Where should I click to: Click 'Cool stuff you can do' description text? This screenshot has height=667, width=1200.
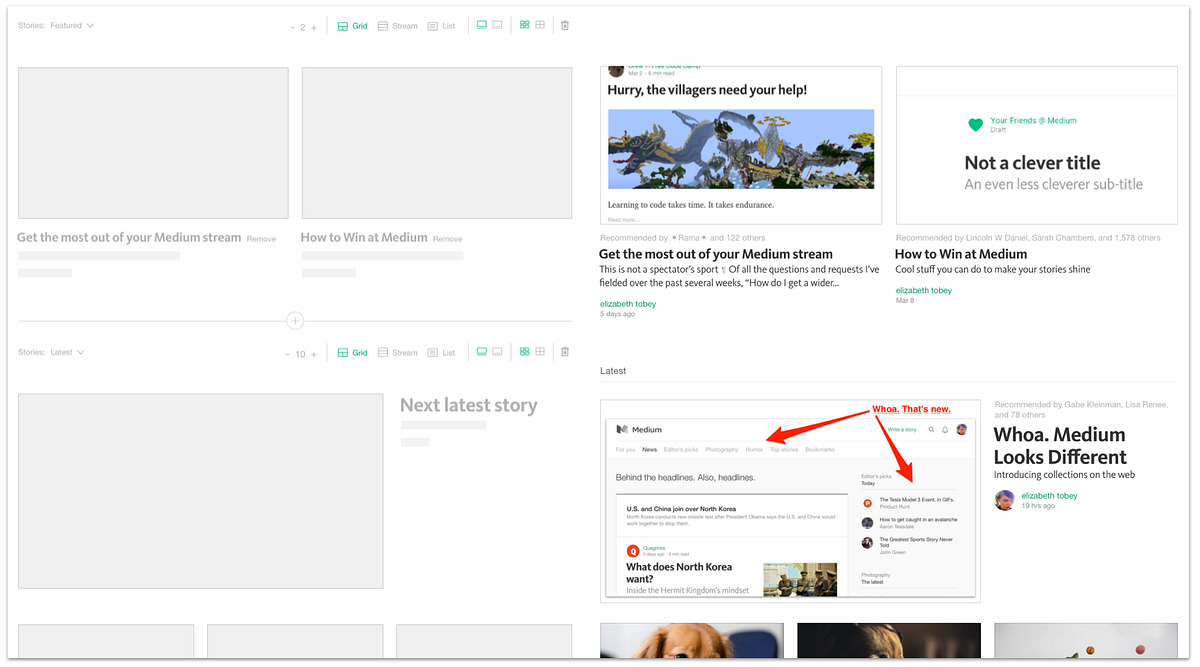coord(993,270)
